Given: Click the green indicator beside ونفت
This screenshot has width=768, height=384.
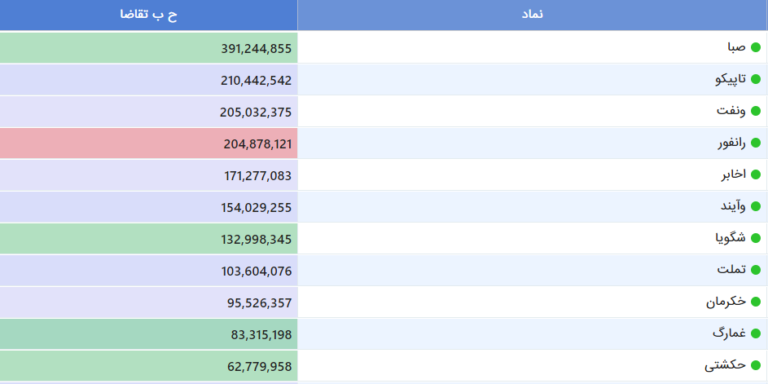Looking at the screenshot, I should 756,111.
